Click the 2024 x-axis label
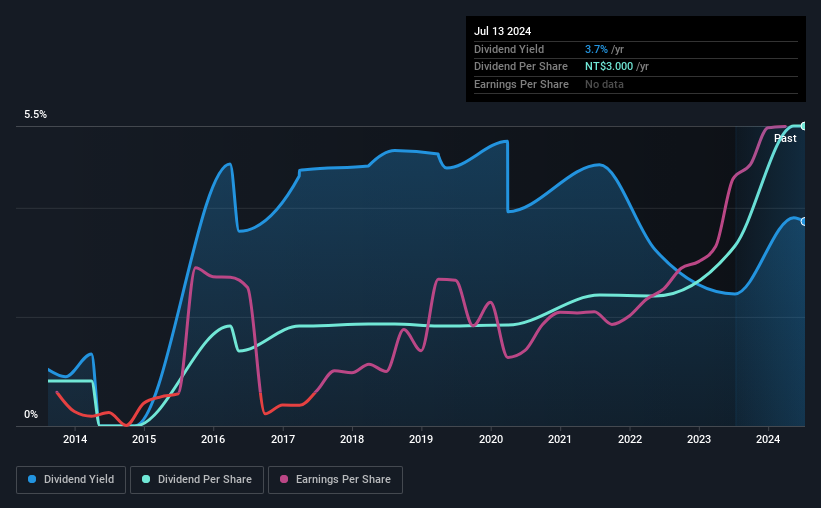This screenshot has width=821, height=508. click(768, 439)
